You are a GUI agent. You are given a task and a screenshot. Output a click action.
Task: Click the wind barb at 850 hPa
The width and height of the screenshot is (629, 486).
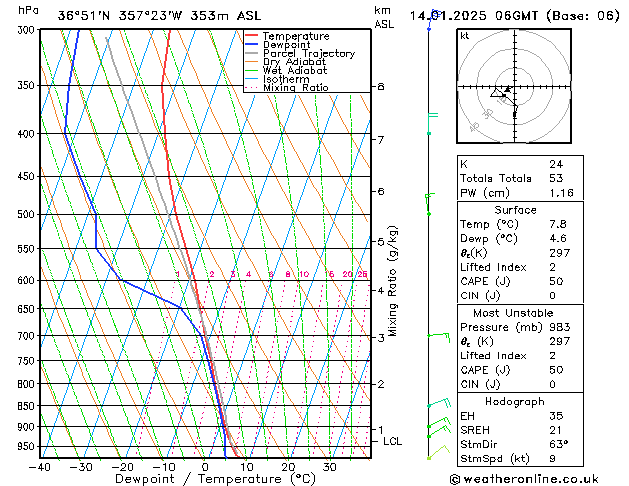(439, 402)
